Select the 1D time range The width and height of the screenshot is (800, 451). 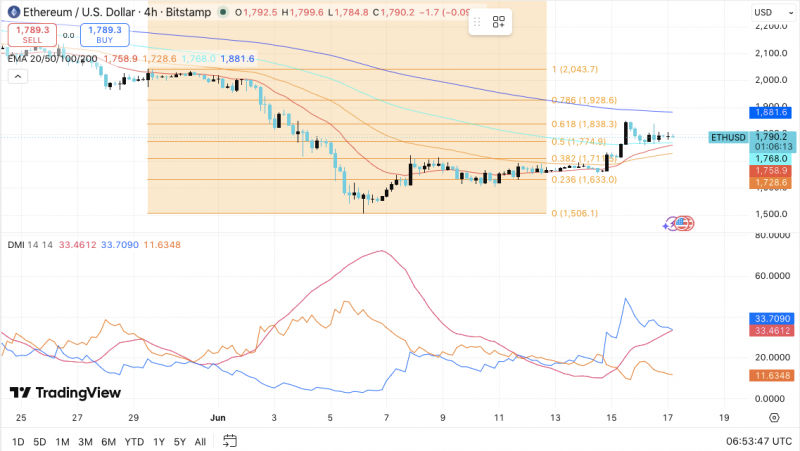[18, 442]
